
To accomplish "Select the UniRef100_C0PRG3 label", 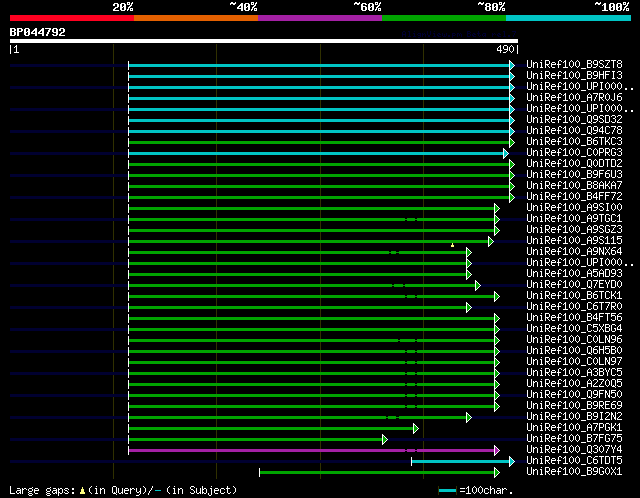I will point(574,153).
